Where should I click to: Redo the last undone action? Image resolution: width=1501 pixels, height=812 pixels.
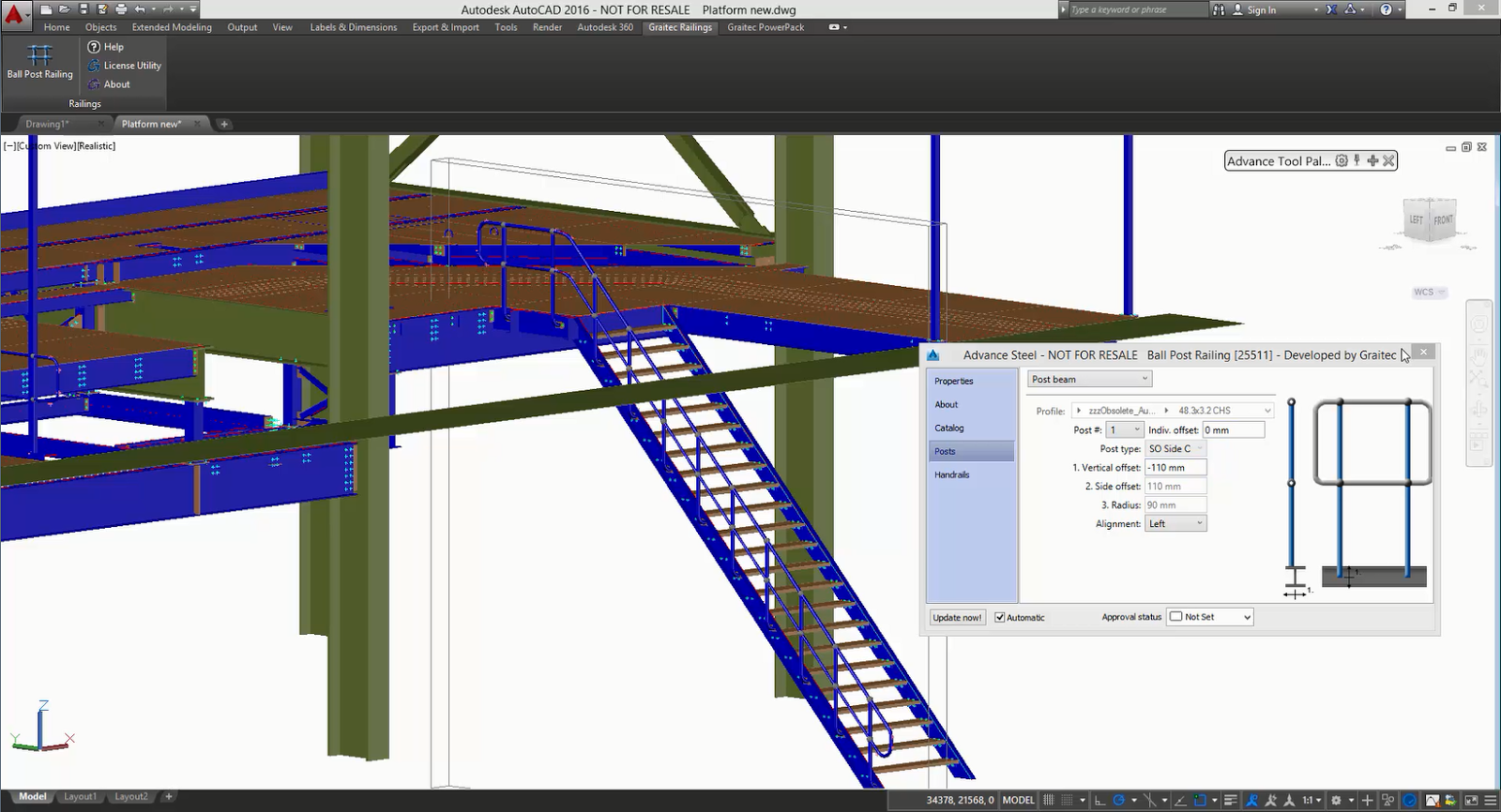[x=168, y=9]
